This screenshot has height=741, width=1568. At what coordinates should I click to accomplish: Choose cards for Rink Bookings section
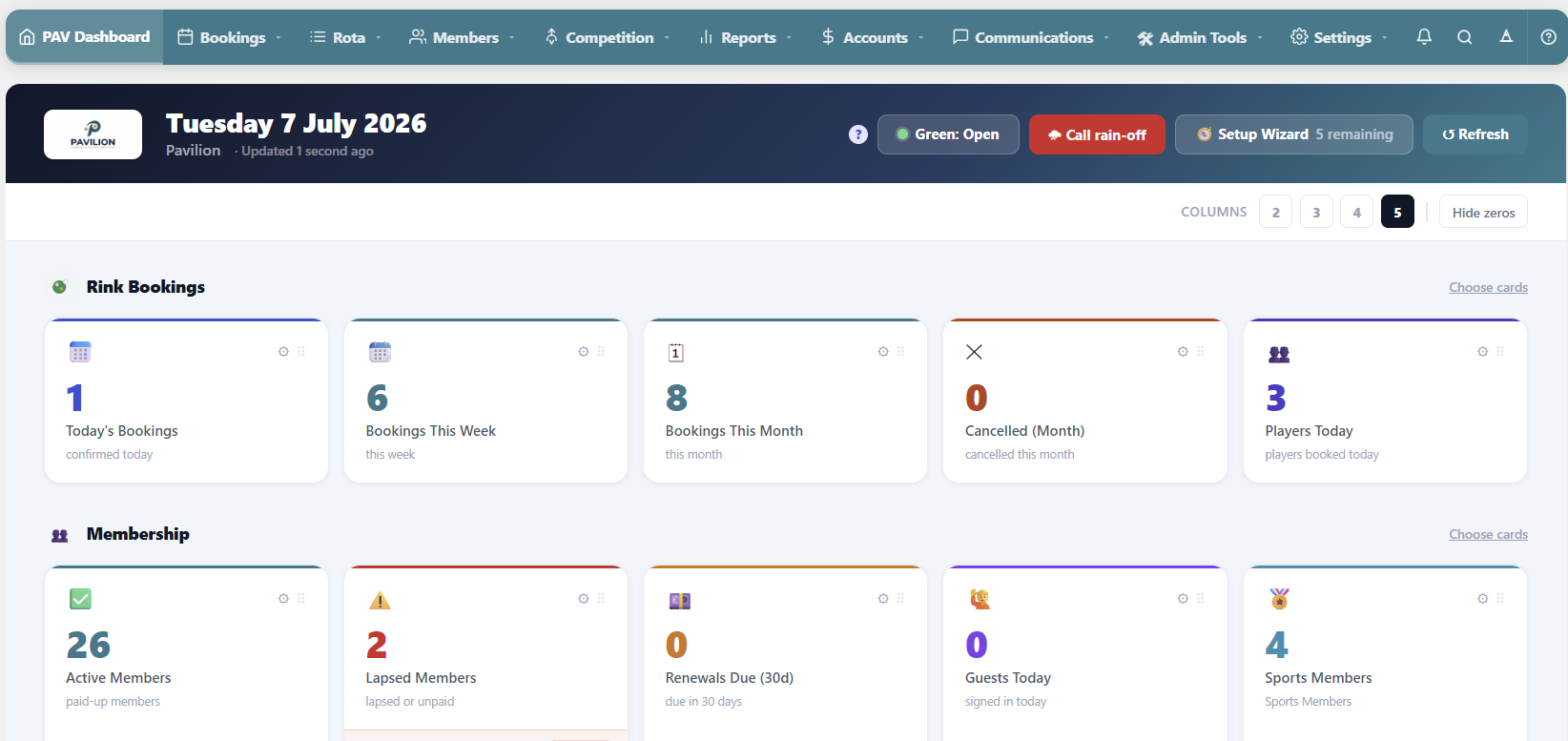[x=1488, y=287]
